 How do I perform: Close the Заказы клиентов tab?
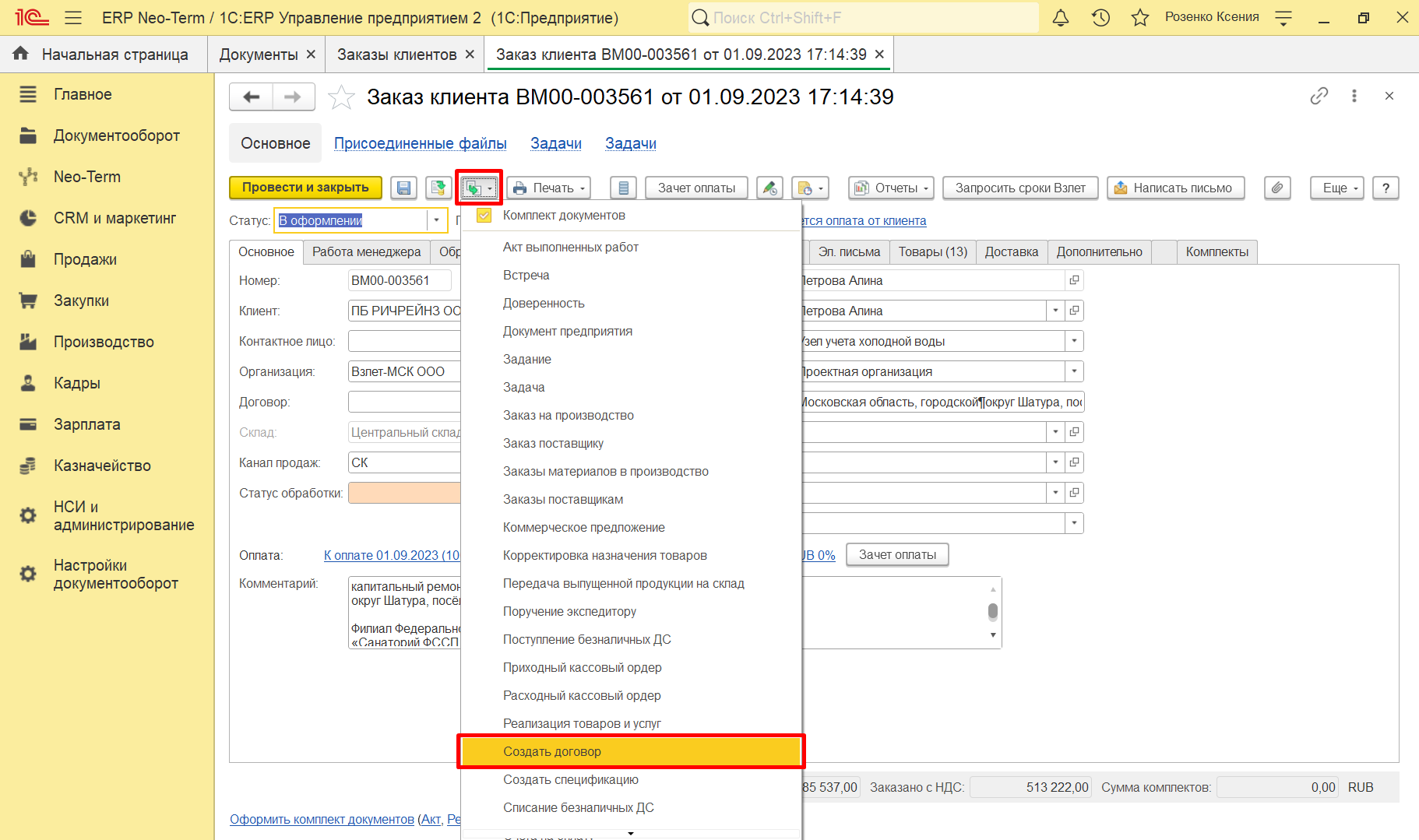click(470, 54)
